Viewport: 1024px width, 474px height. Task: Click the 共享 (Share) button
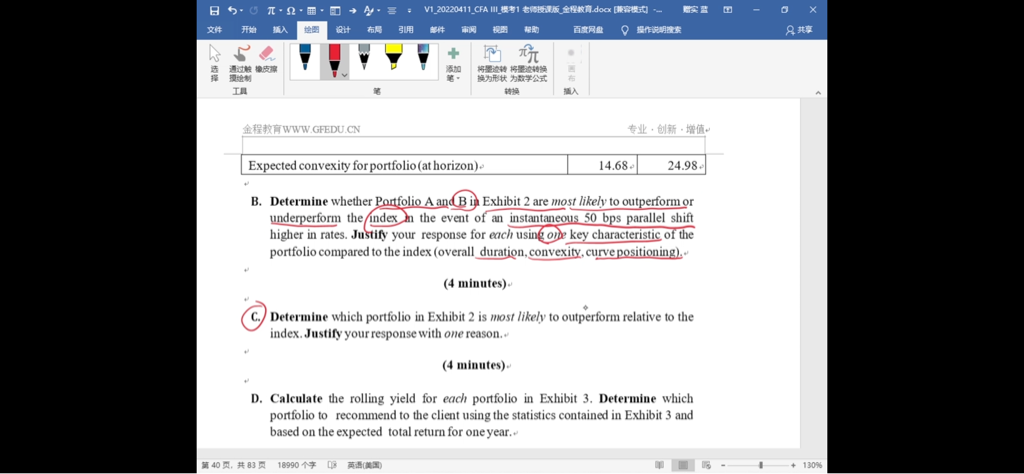click(799, 30)
